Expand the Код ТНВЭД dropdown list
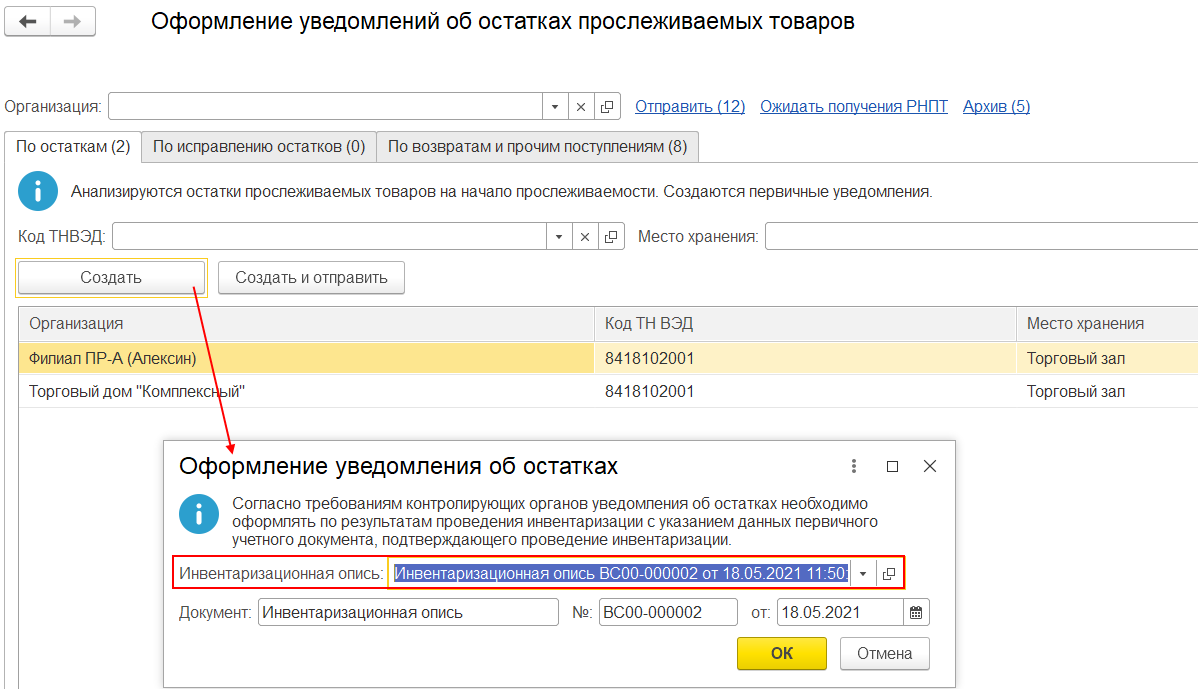Screen dimensions: 1198x689 point(559,237)
